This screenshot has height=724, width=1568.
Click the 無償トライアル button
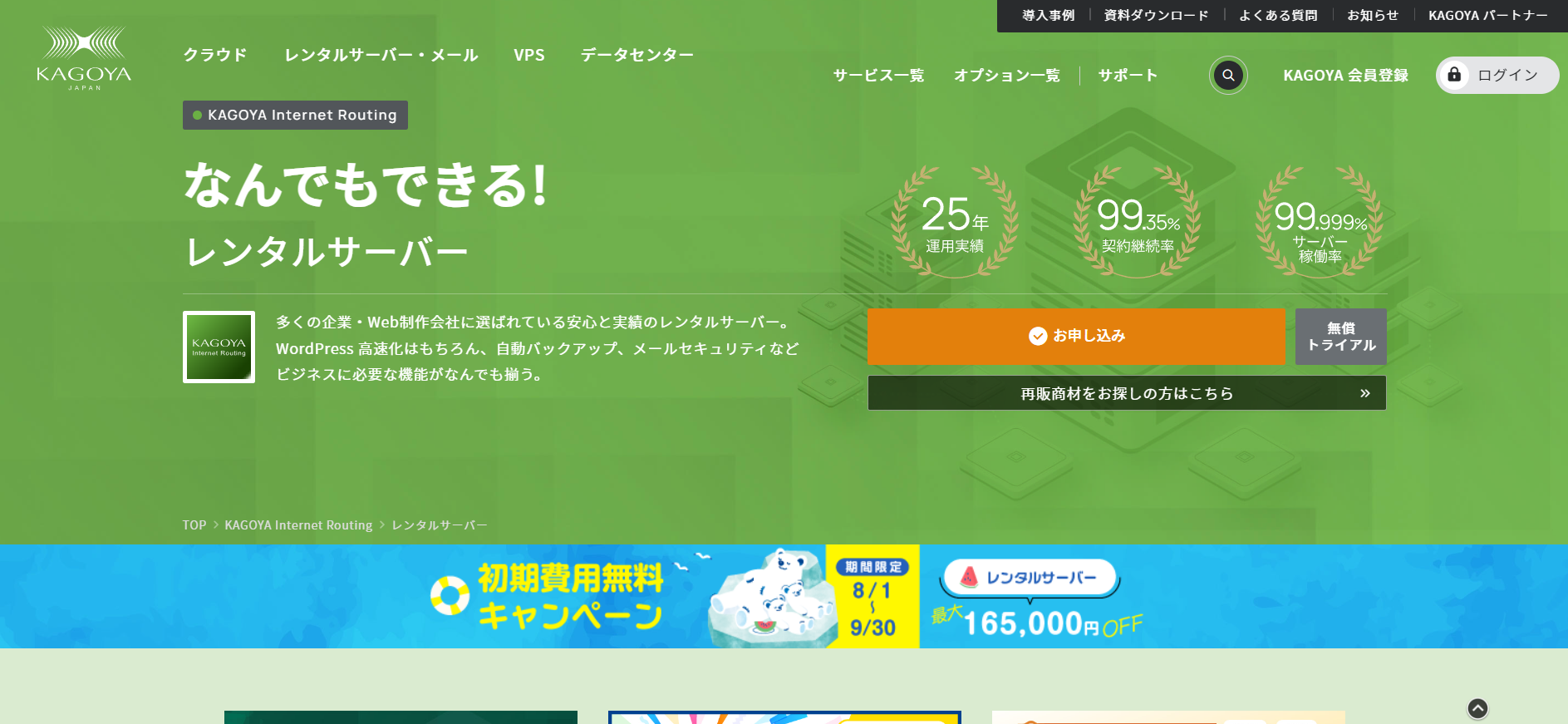[1341, 337]
